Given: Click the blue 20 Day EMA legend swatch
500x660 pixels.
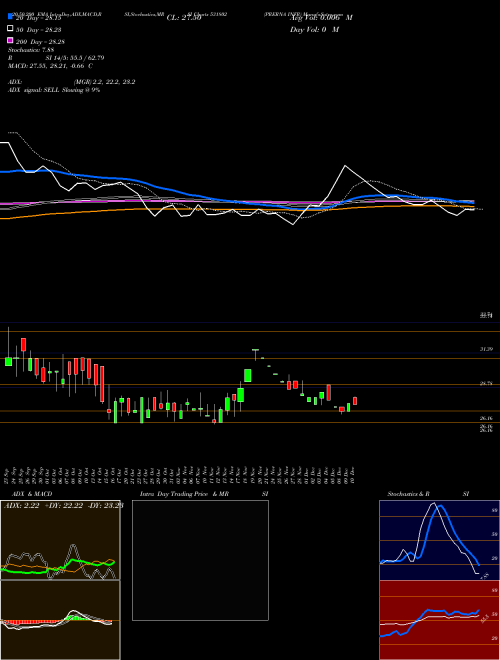Looking at the screenshot, I should (11, 16).
